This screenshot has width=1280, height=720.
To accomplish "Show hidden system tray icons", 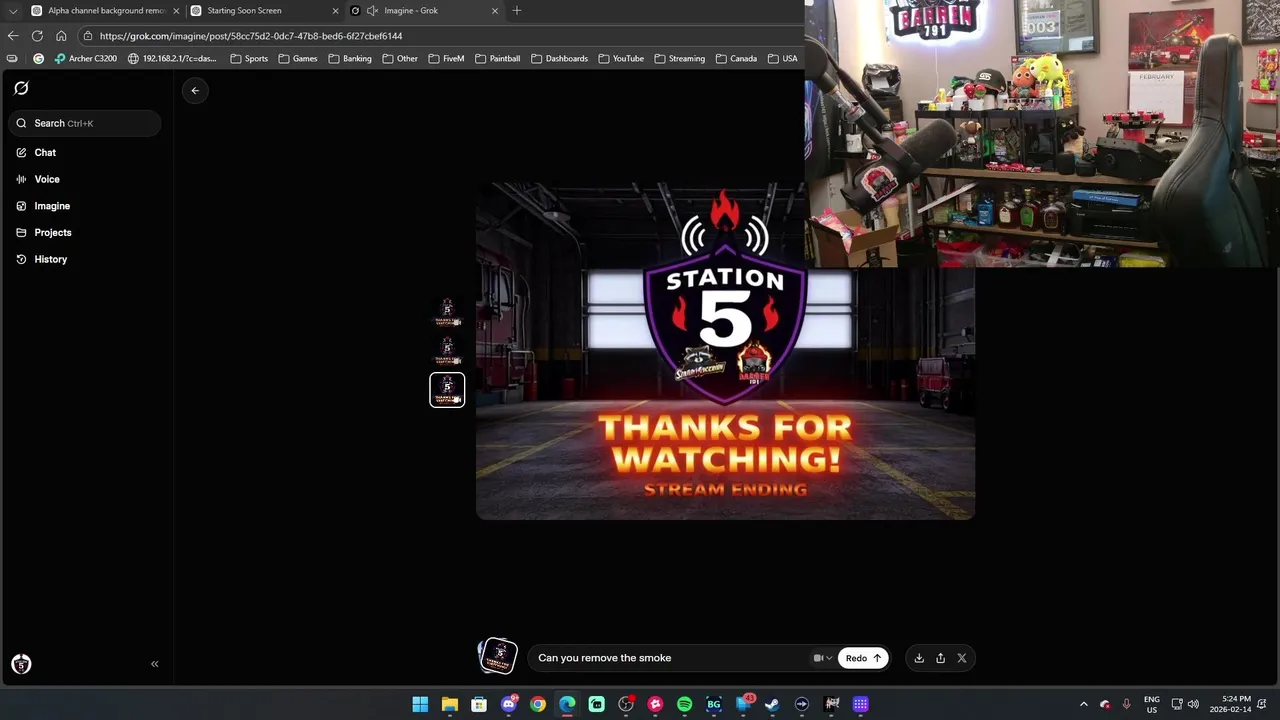I will click(1083, 704).
